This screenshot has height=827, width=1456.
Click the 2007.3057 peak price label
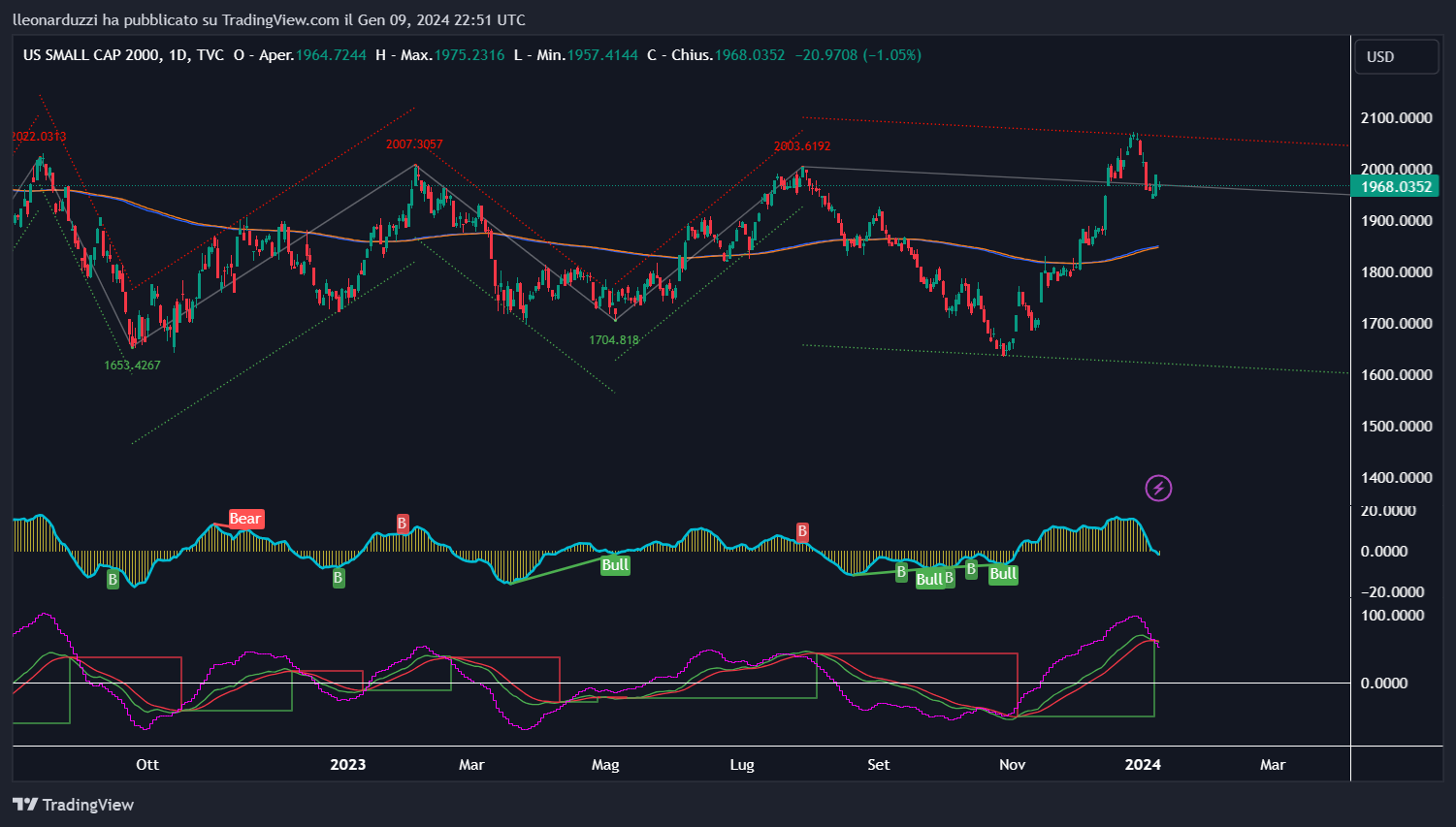(414, 144)
